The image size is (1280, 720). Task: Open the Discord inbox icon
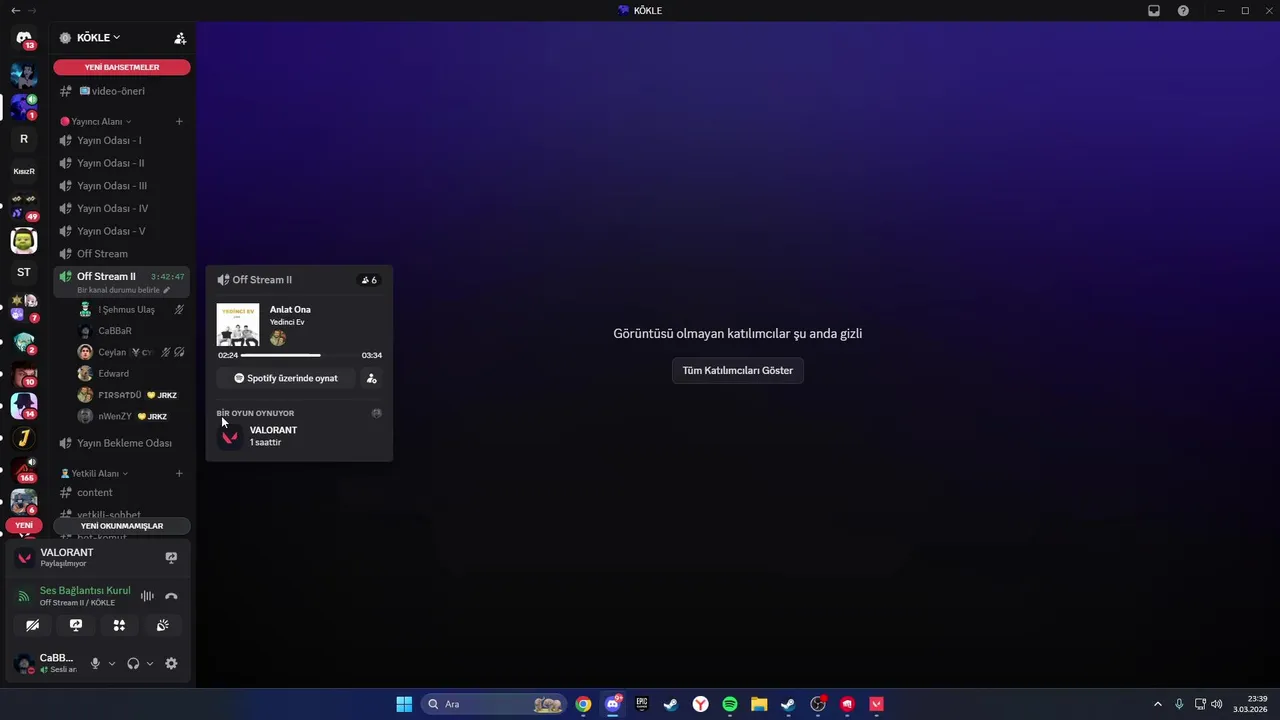(x=1154, y=10)
